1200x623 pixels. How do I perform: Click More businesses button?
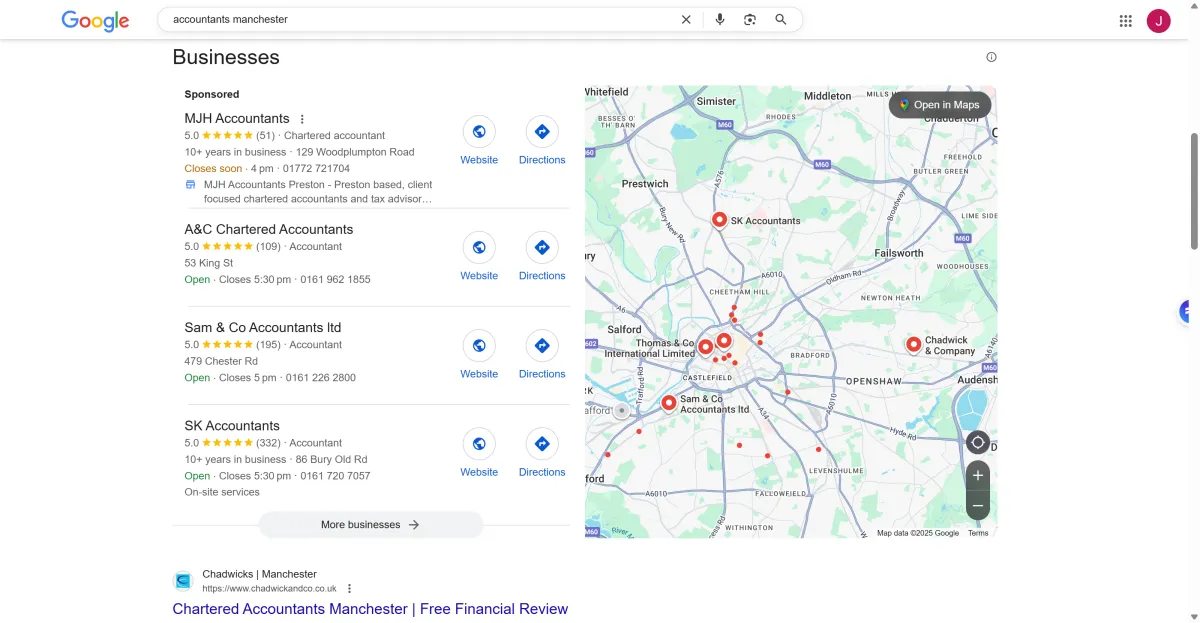[371, 525]
